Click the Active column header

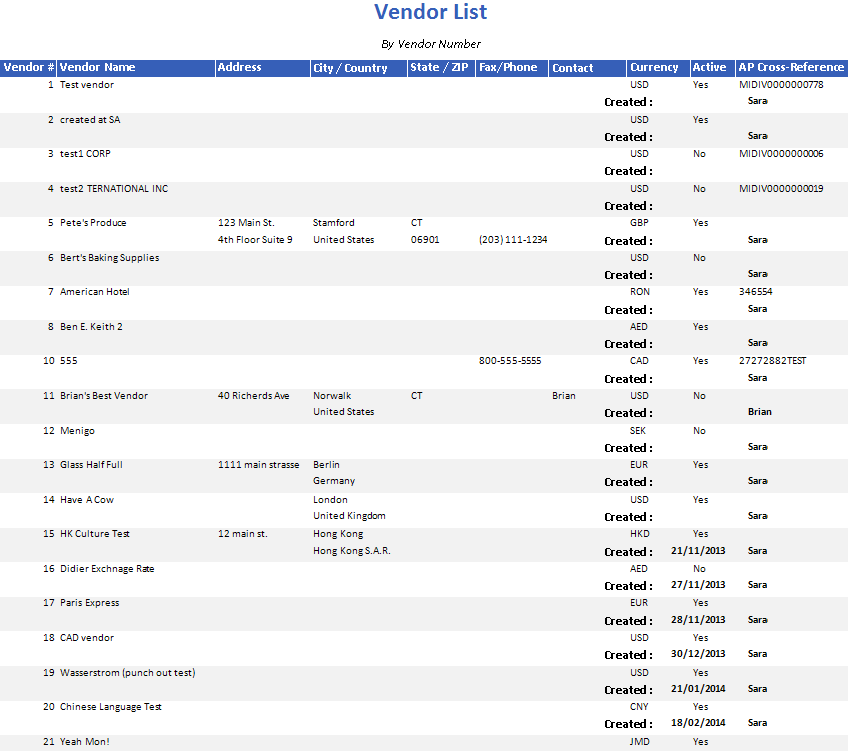709,68
